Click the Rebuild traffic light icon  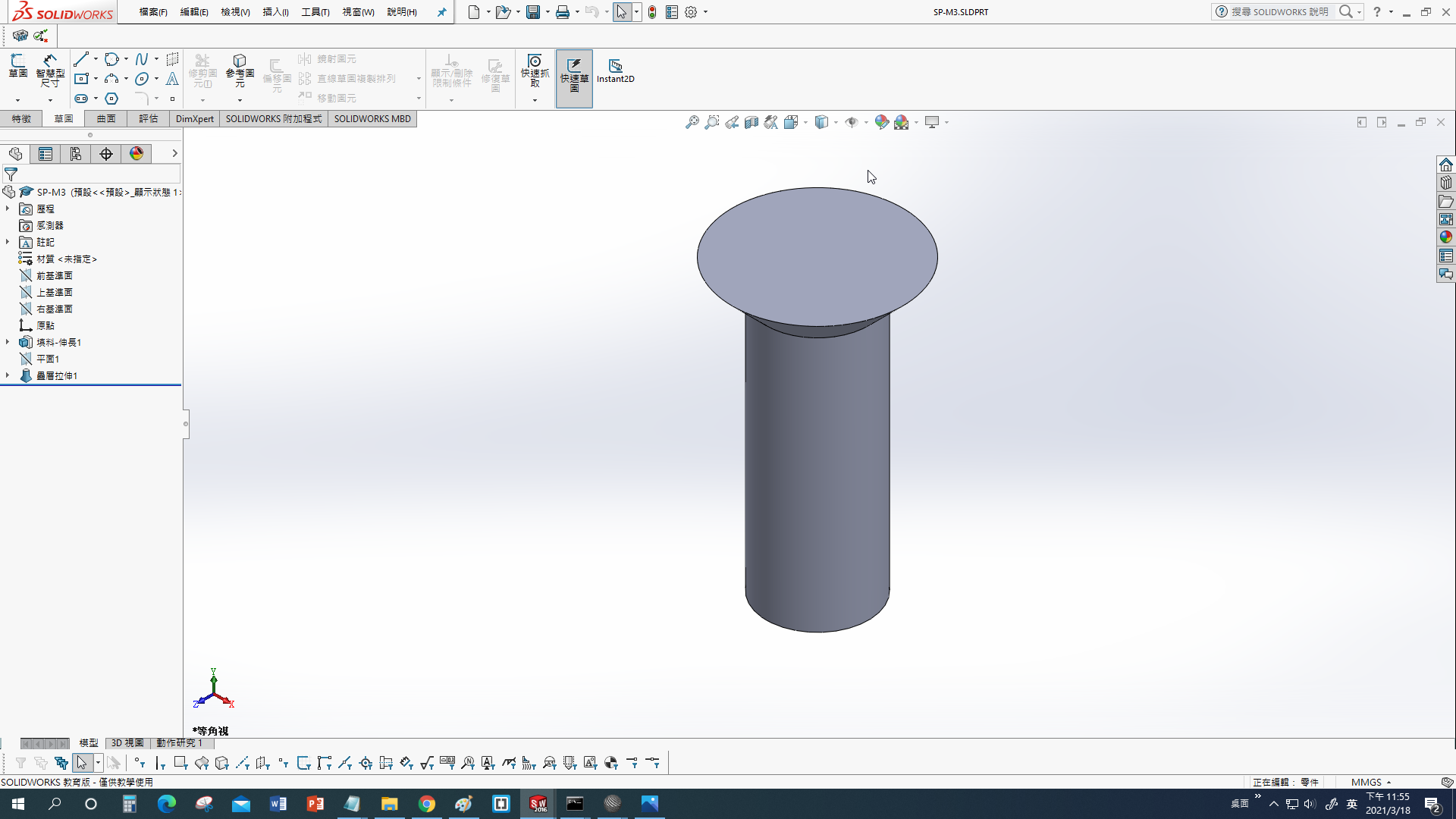652,12
